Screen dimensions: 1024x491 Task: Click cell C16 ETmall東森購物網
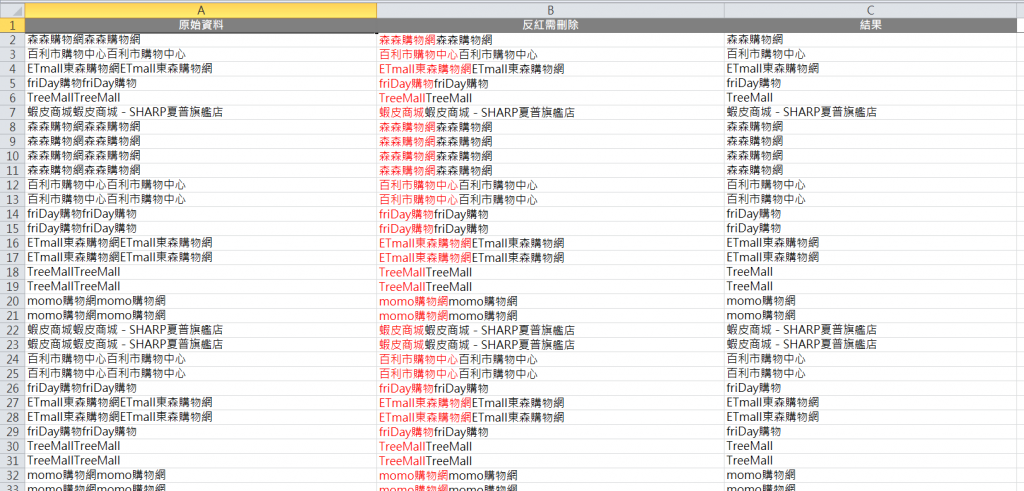[871, 243]
